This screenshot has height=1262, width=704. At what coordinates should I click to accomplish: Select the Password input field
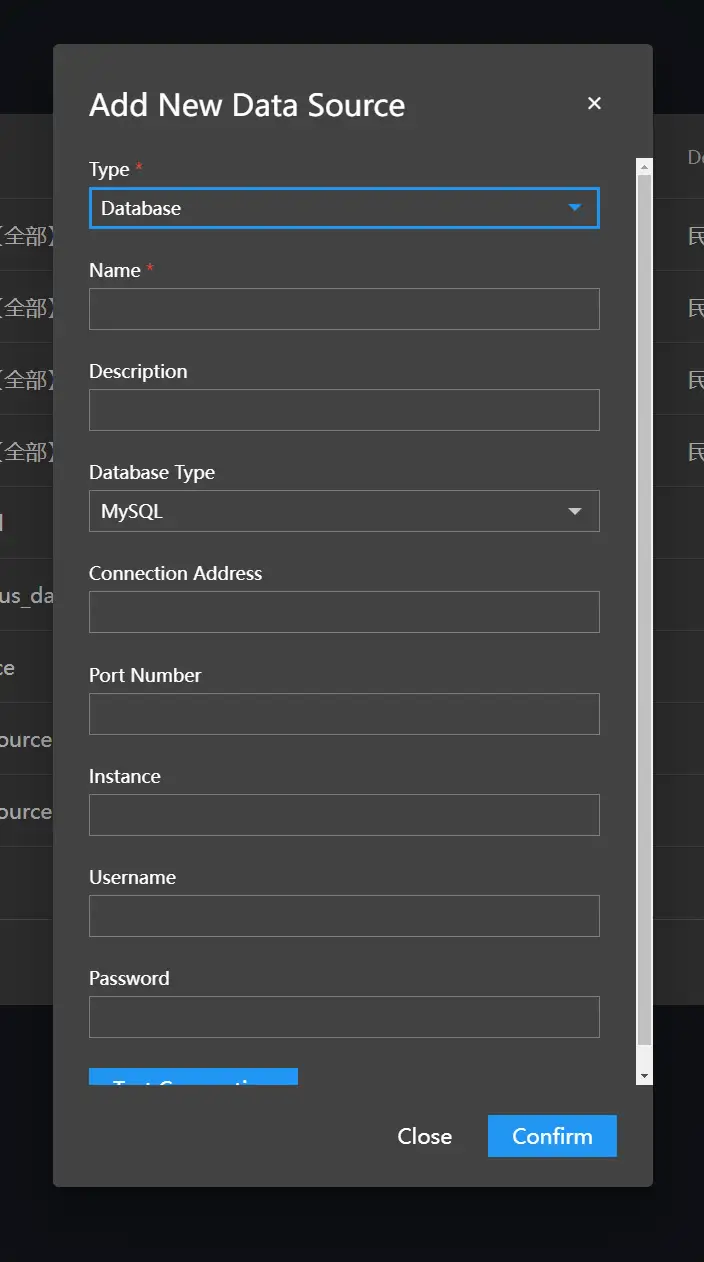coord(344,1017)
